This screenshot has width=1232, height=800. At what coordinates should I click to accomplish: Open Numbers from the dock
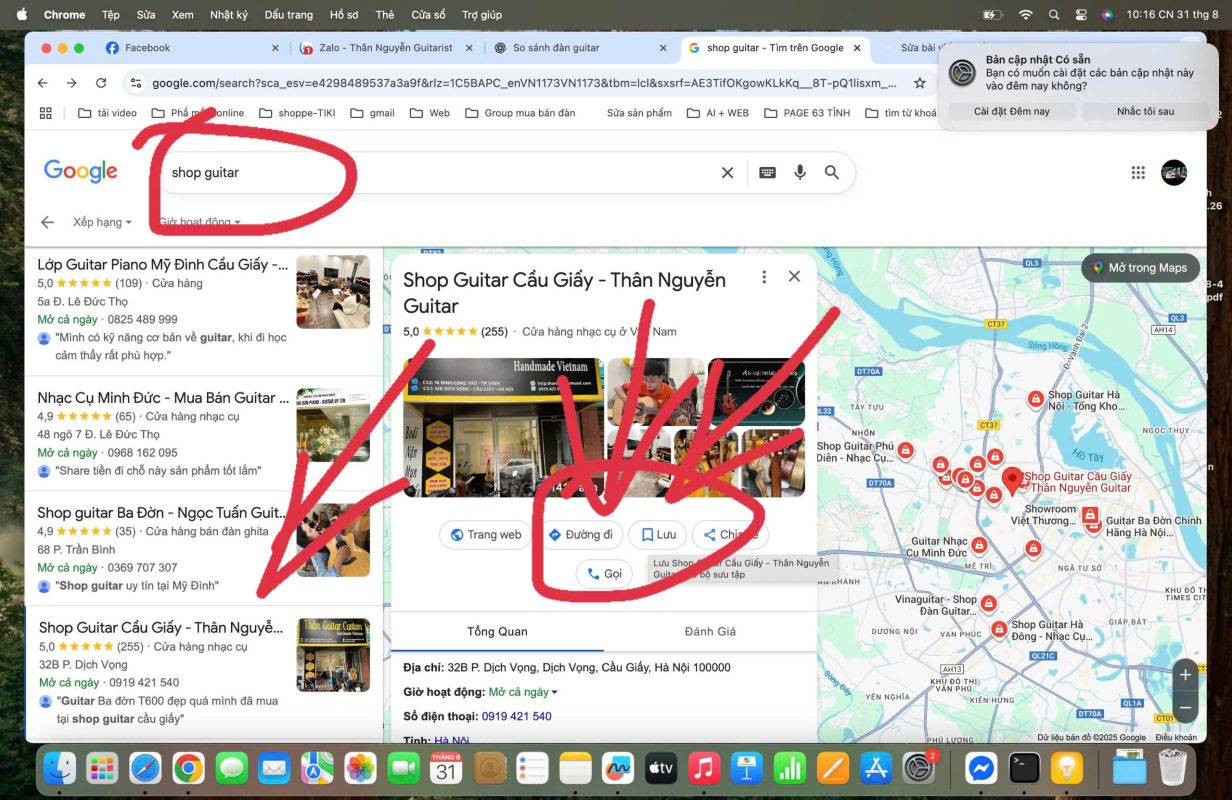click(790, 768)
